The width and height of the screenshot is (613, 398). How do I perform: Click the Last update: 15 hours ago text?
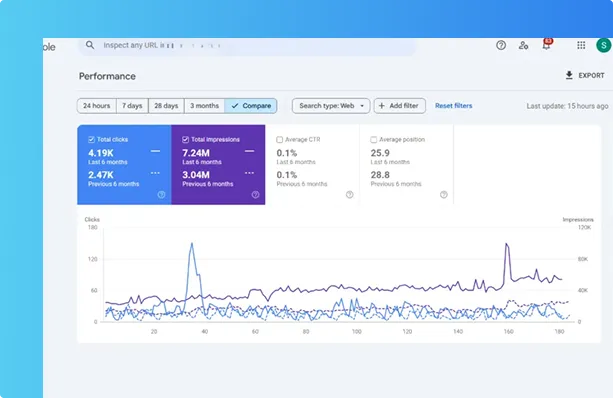click(x=567, y=106)
